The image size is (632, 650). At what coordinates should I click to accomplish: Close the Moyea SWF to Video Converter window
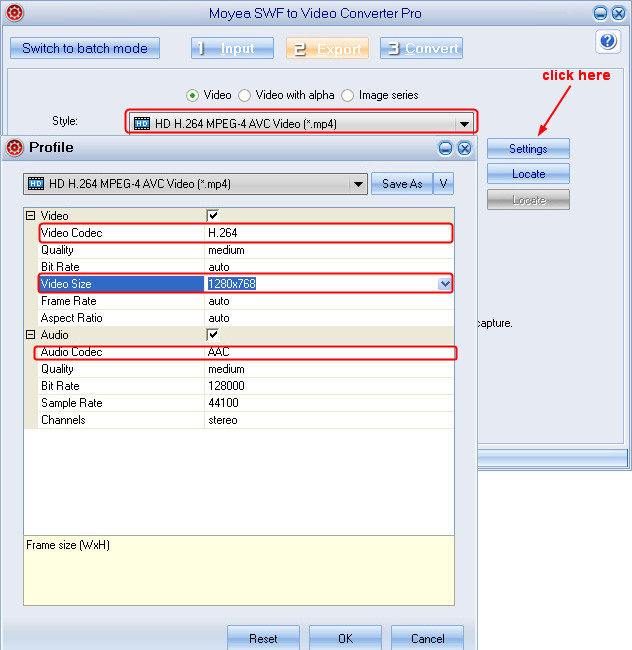click(618, 13)
